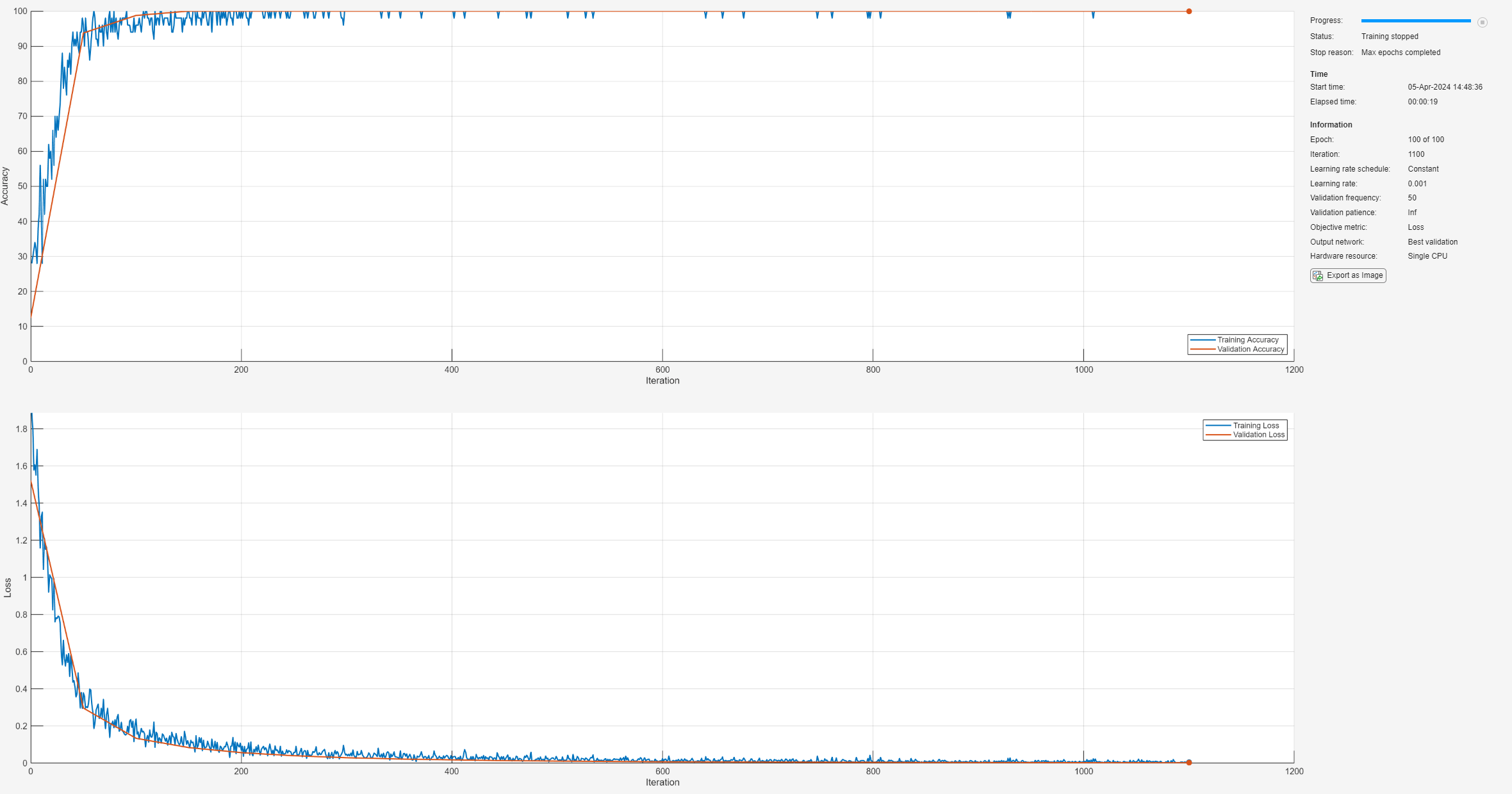Select Training Loss legend entry
Image resolution: width=1512 pixels, height=794 pixels.
click(1255, 426)
